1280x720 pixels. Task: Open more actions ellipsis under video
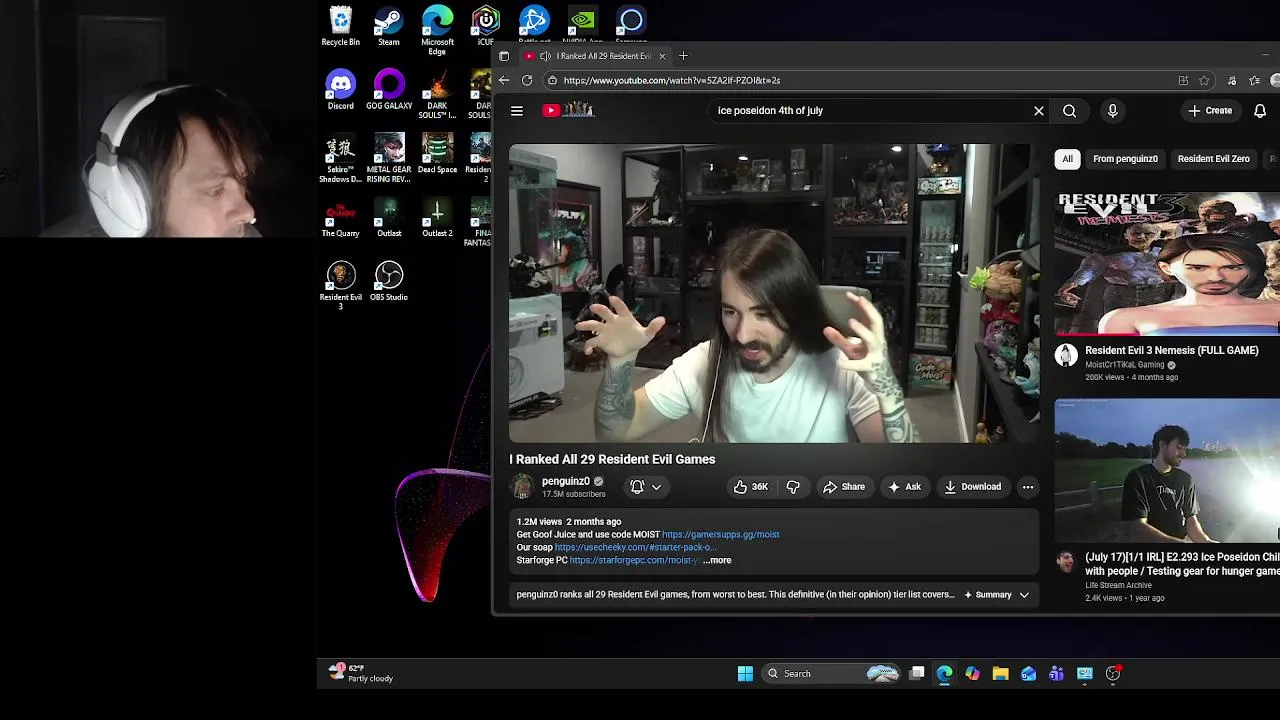click(1028, 487)
